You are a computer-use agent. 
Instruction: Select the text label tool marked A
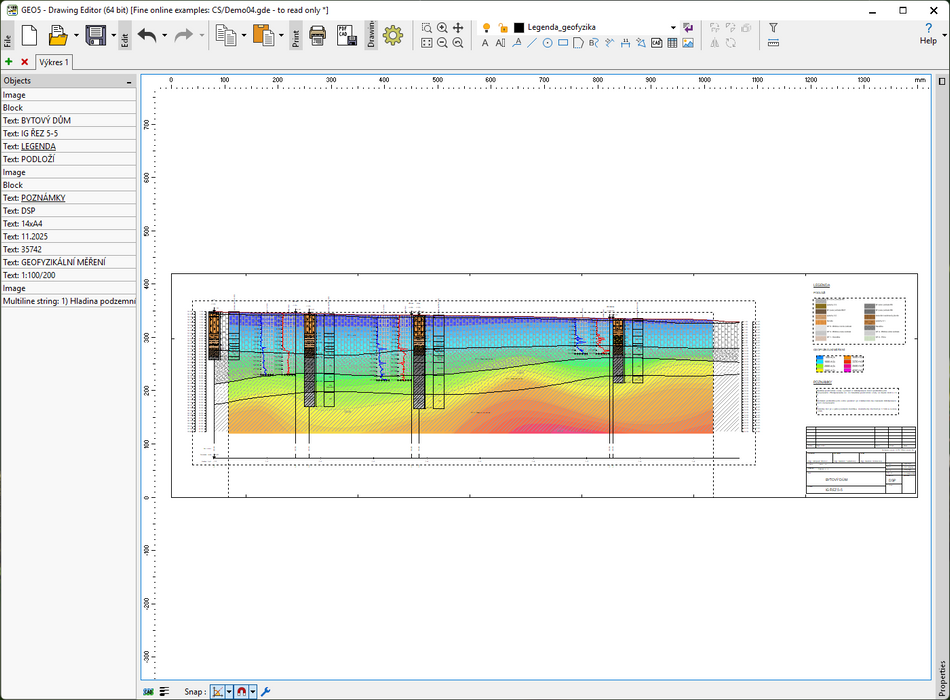pyautogui.click(x=485, y=44)
